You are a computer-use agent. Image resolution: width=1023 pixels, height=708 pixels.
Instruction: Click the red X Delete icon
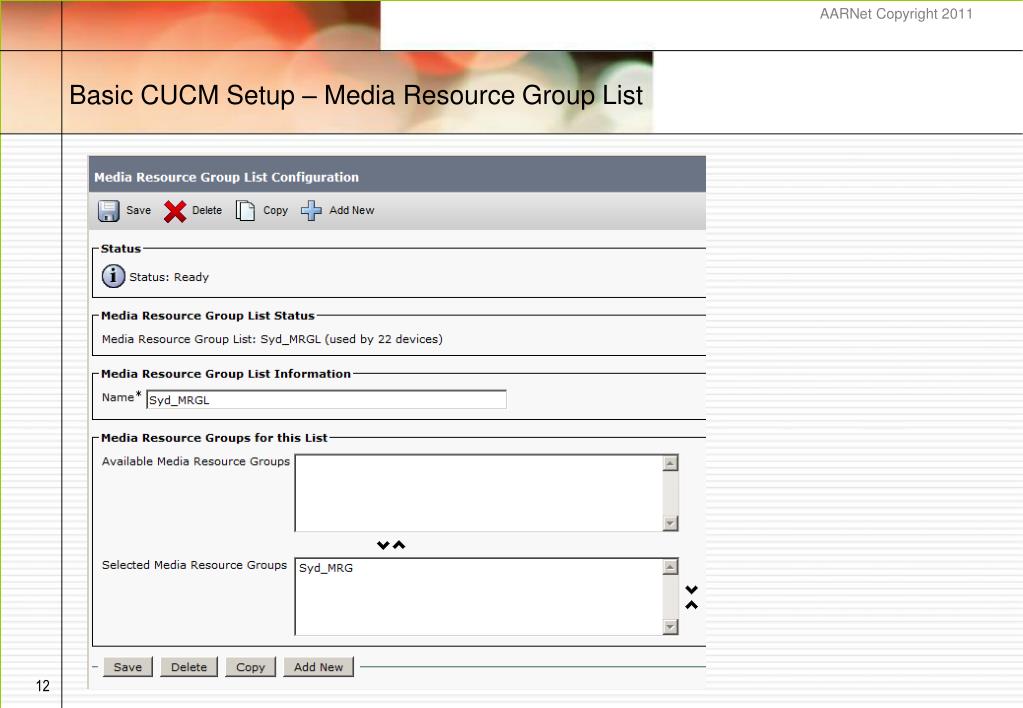(175, 211)
